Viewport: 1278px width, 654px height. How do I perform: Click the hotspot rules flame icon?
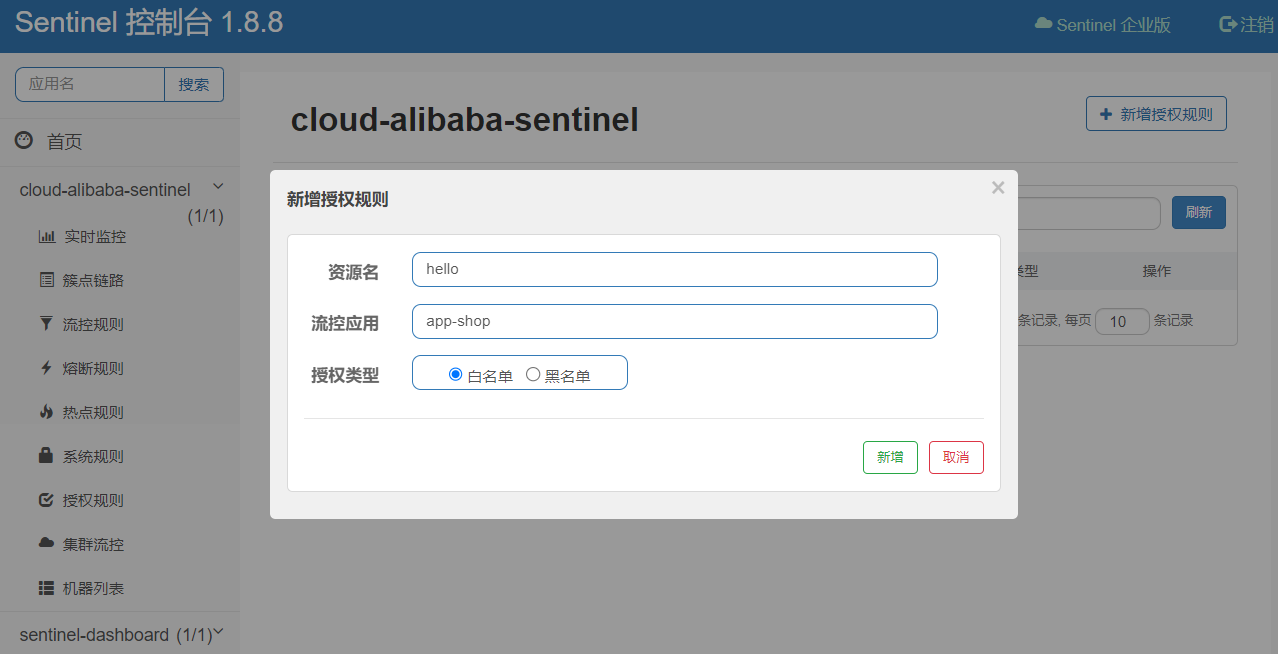(46, 412)
